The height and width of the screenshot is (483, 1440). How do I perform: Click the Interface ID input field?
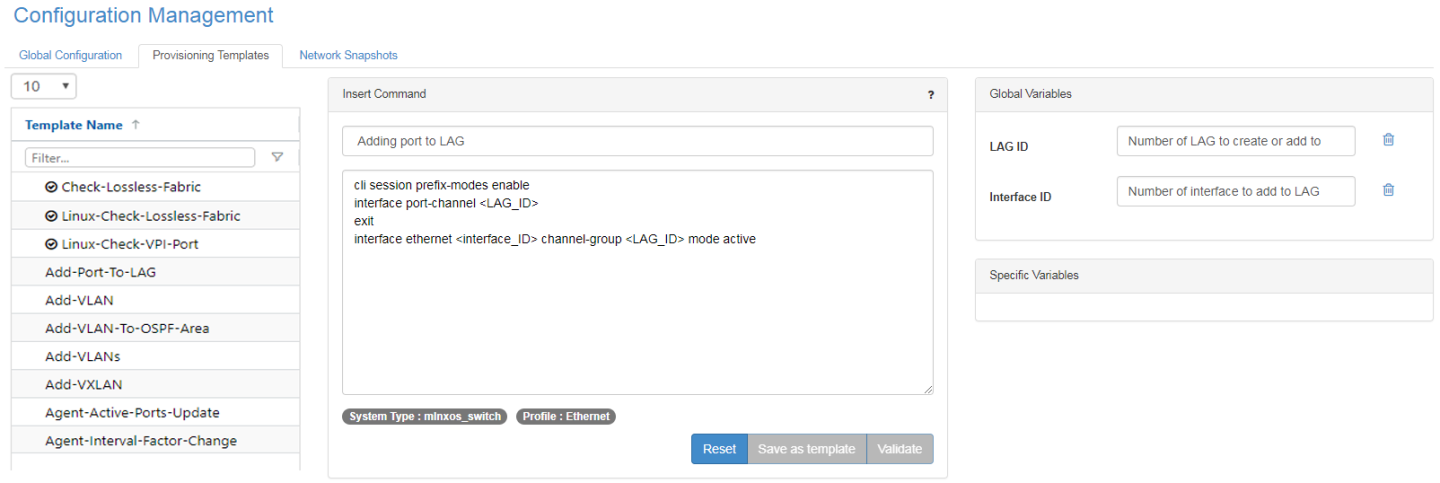(x=1235, y=191)
